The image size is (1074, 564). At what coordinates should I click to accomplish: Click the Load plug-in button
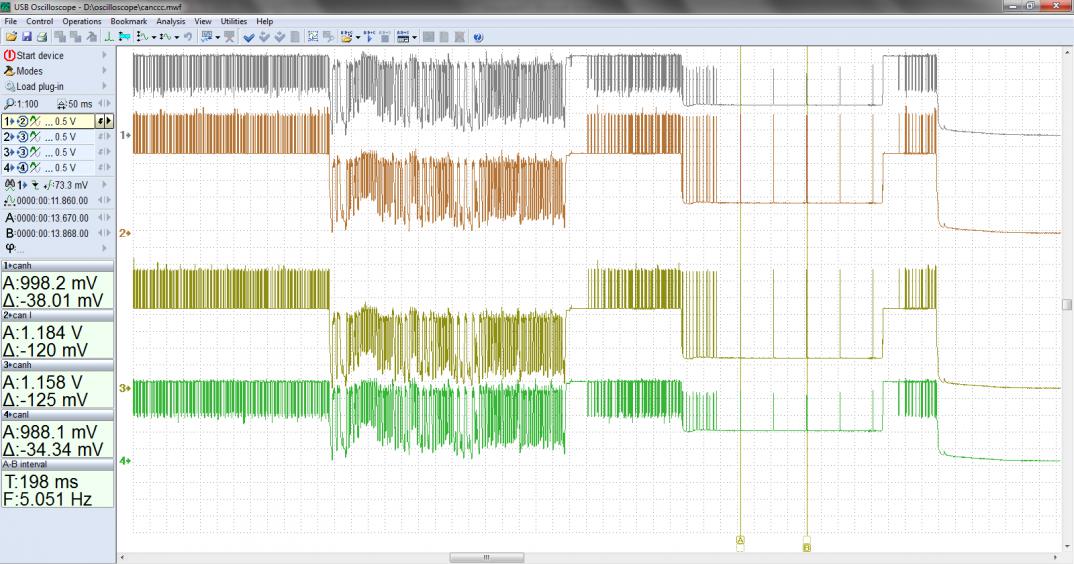pos(44,87)
